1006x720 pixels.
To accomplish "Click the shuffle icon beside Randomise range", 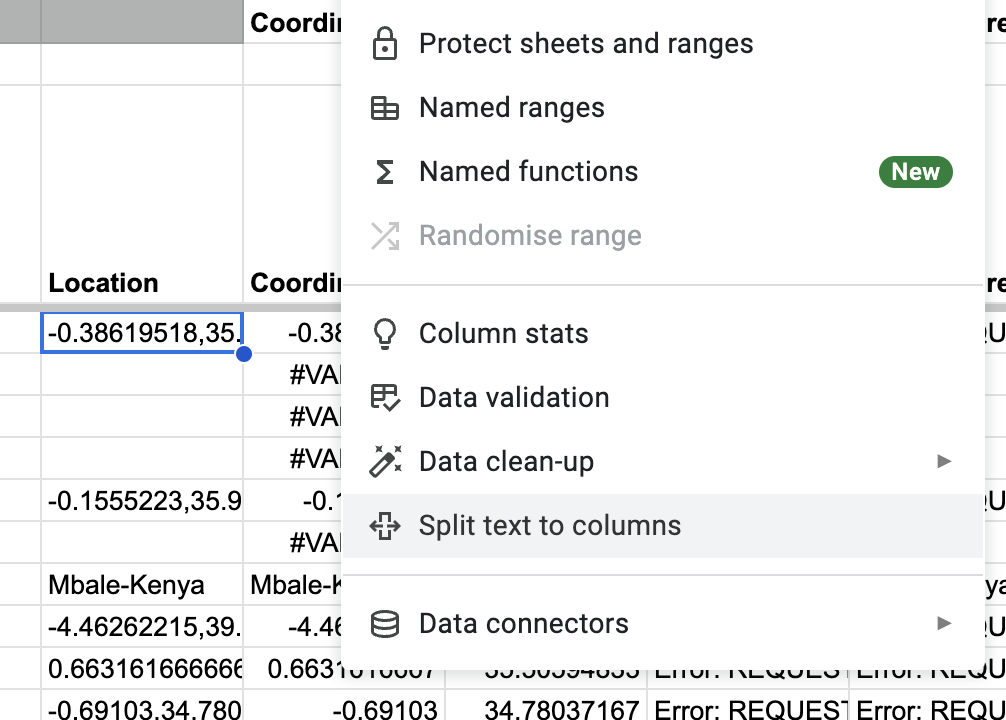I will pos(385,236).
